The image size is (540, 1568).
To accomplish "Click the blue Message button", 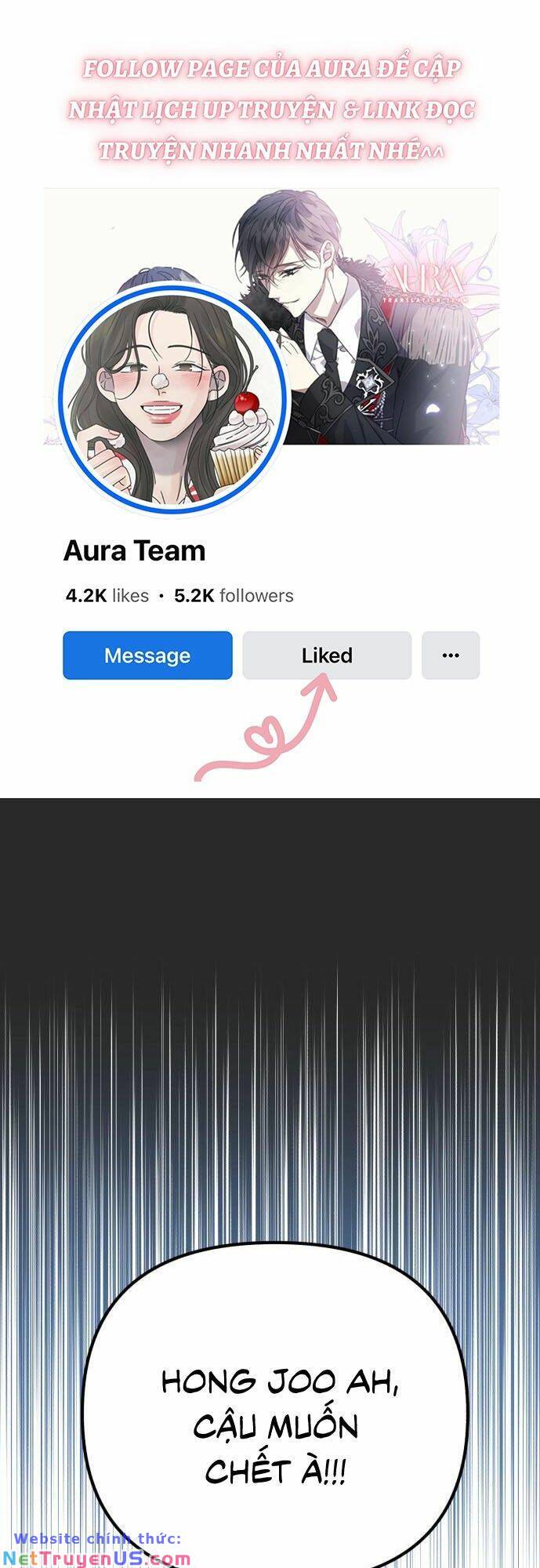I will (x=147, y=655).
